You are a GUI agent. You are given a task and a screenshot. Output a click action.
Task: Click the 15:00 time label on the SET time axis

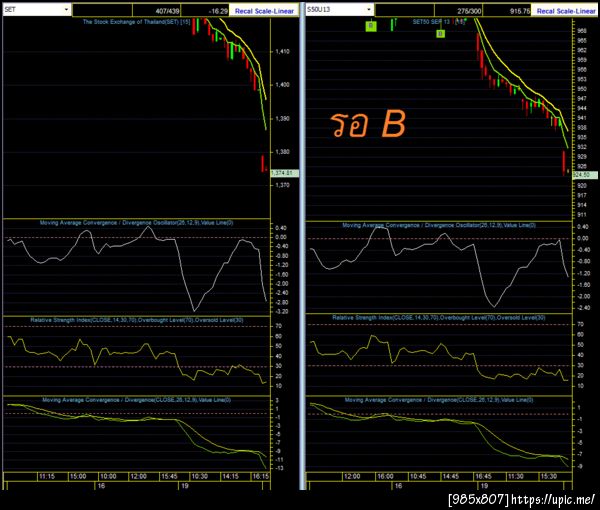pos(78,476)
